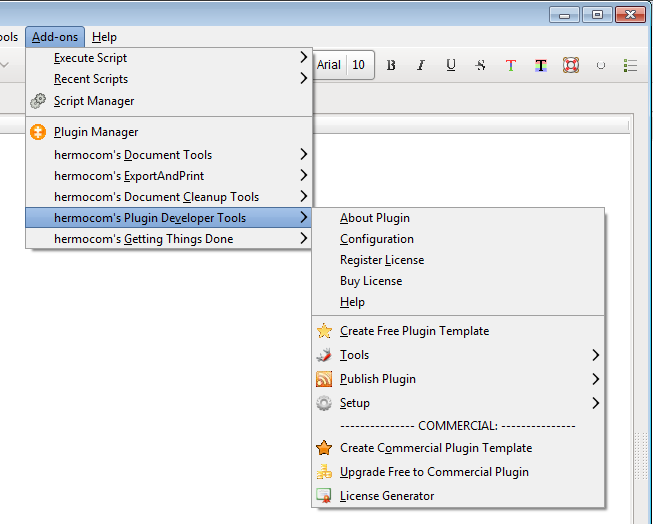Screen dimensions: 653x524
Task: Toggle bold text formatting
Action: point(391,65)
